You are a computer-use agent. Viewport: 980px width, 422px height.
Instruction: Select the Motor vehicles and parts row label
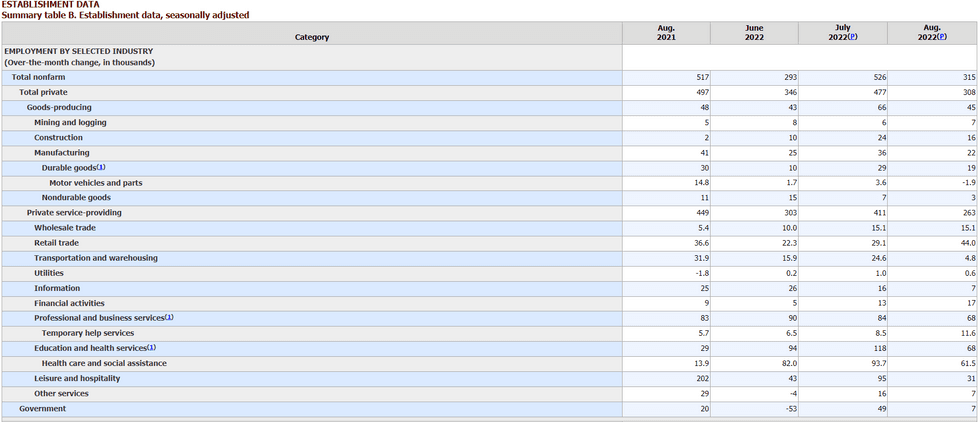pos(96,183)
